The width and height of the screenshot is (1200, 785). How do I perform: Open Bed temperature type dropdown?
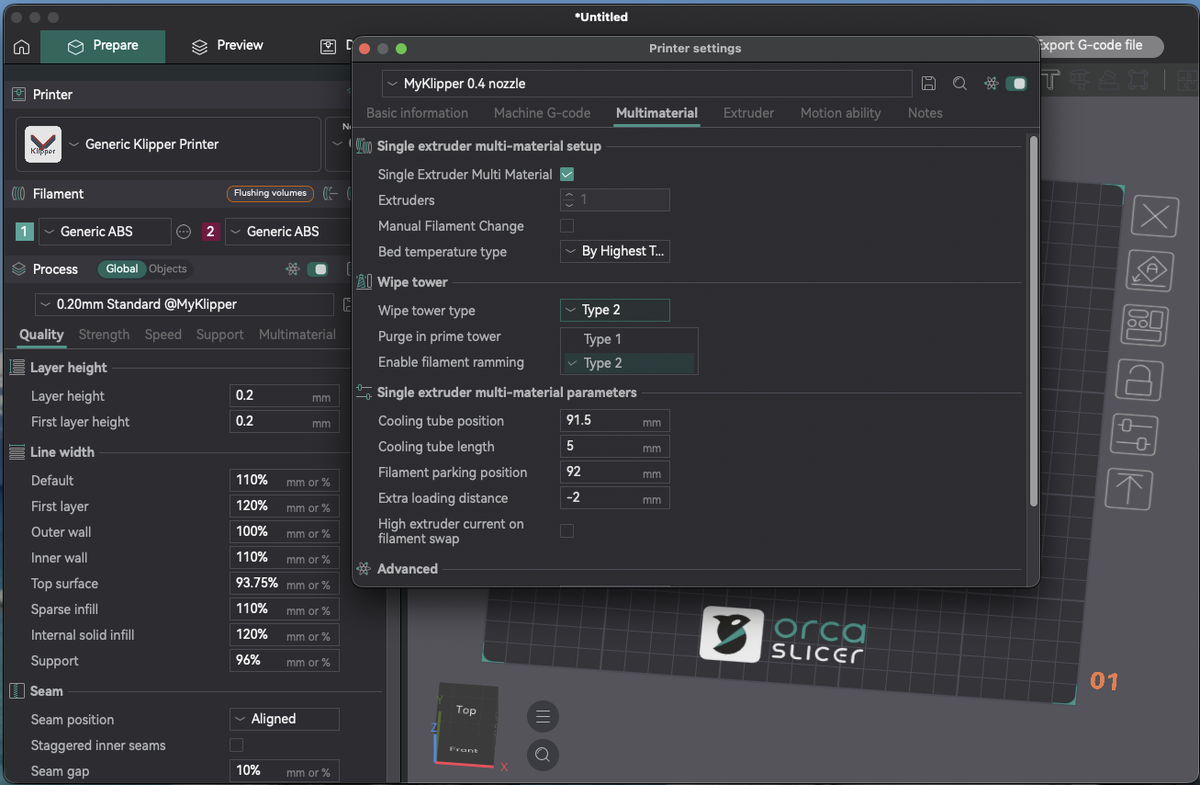tap(615, 251)
